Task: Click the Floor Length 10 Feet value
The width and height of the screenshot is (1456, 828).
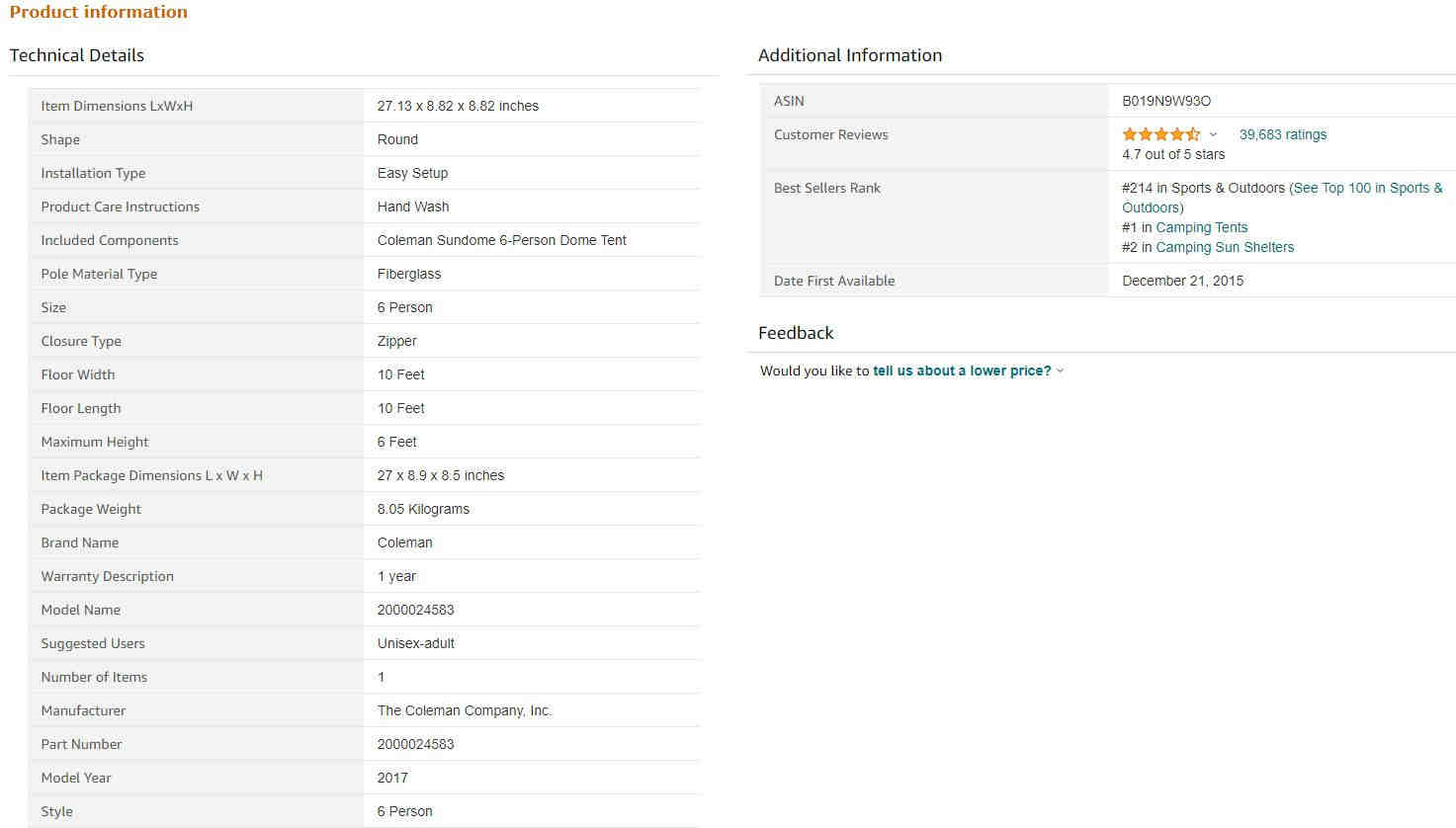Action: [400, 408]
